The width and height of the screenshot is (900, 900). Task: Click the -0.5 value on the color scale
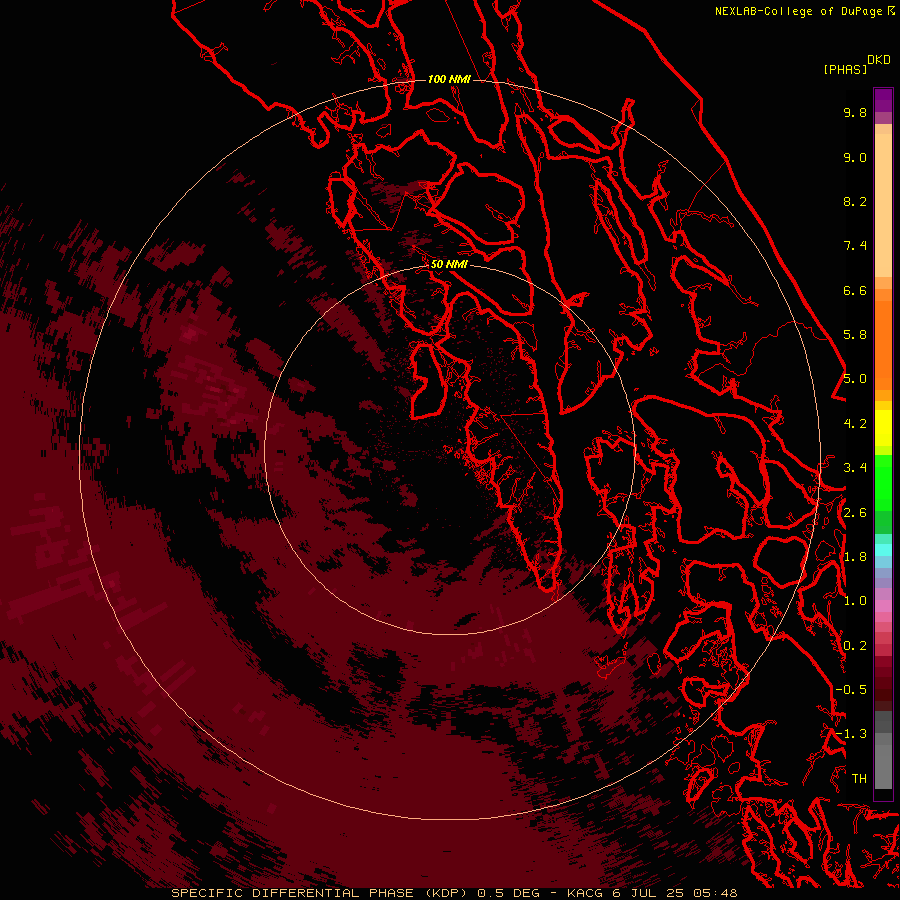tap(851, 690)
